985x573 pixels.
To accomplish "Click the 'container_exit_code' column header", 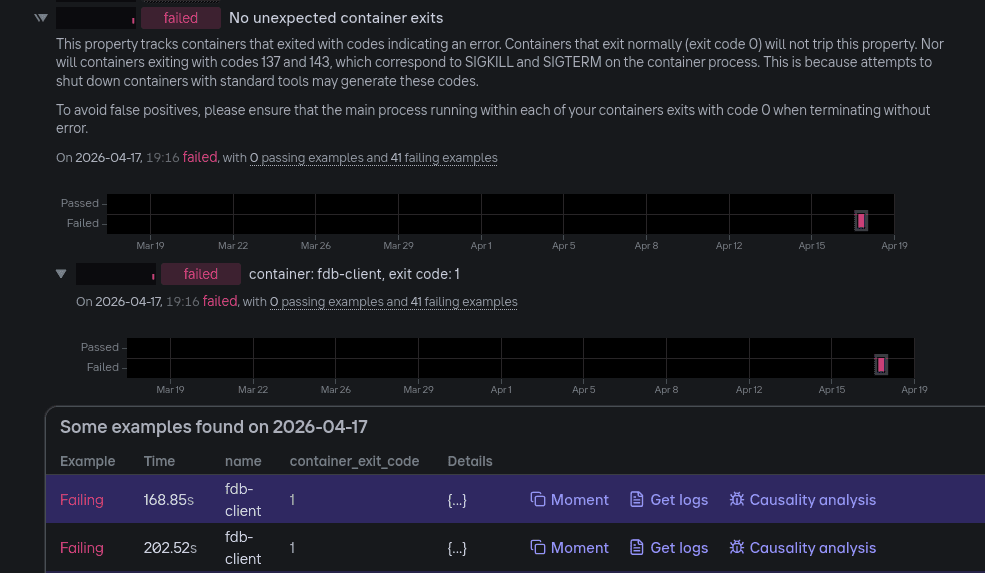I will click(x=354, y=461).
